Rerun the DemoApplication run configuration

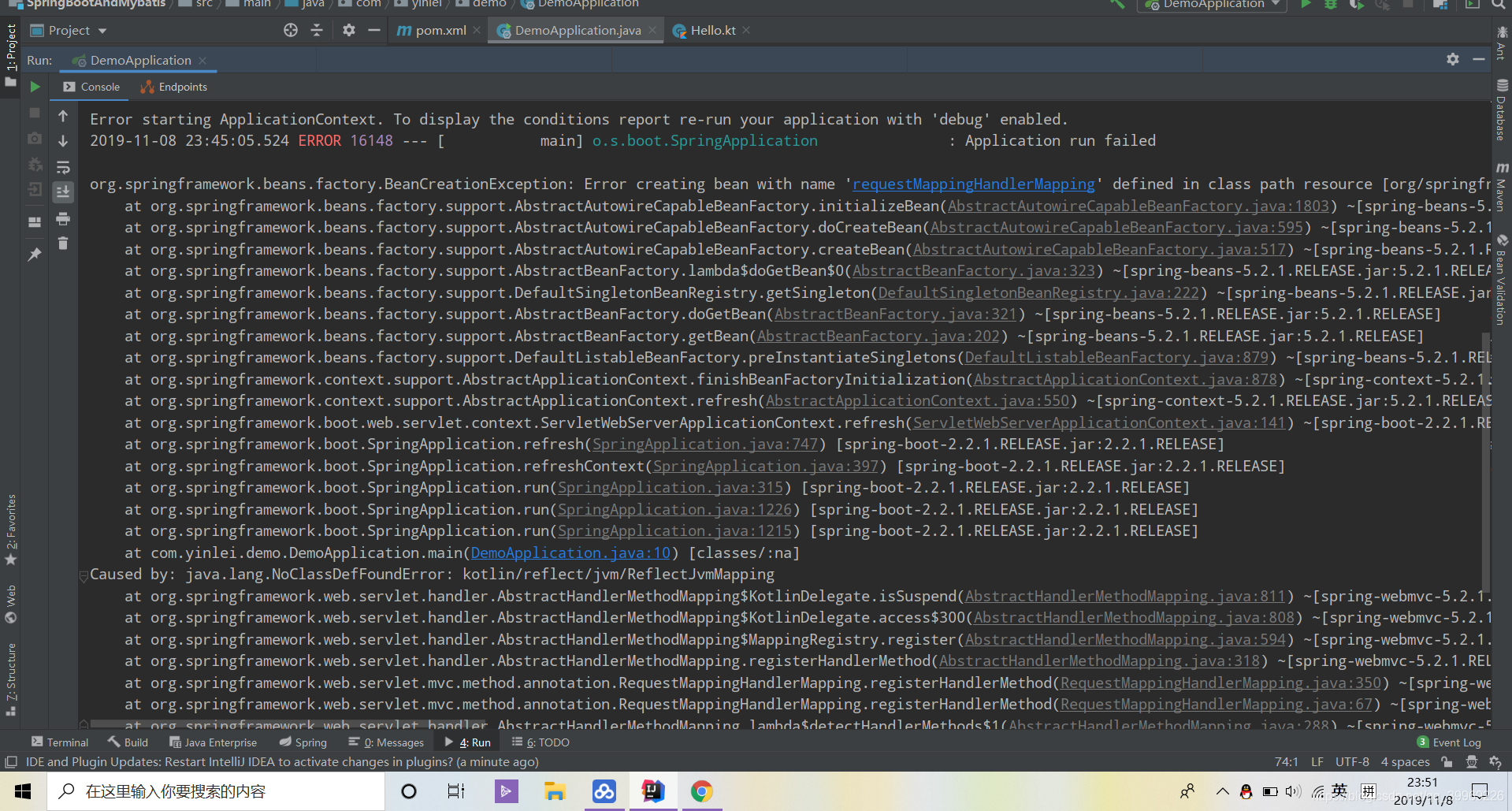(35, 87)
